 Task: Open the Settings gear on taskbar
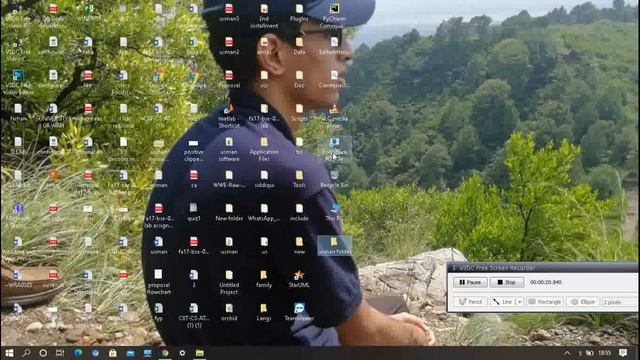[x=182, y=353]
